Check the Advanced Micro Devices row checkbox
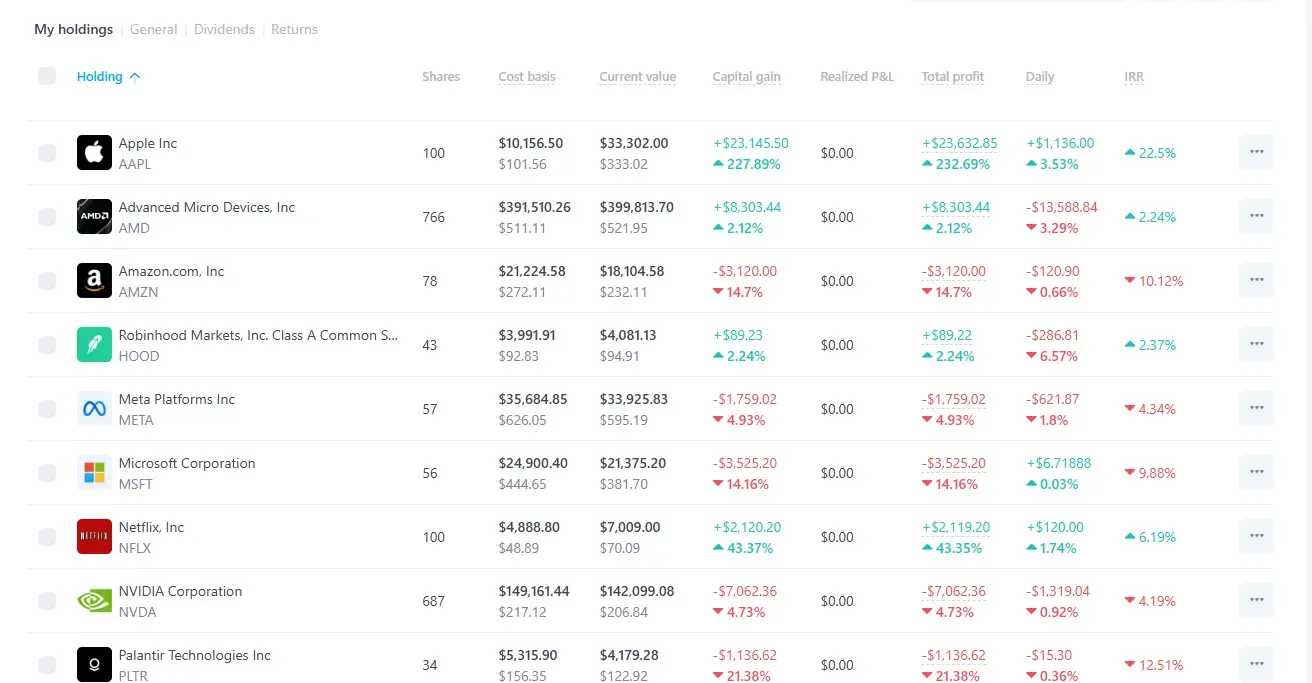Screen dimensions: 1312x683 click(x=47, y=217)
